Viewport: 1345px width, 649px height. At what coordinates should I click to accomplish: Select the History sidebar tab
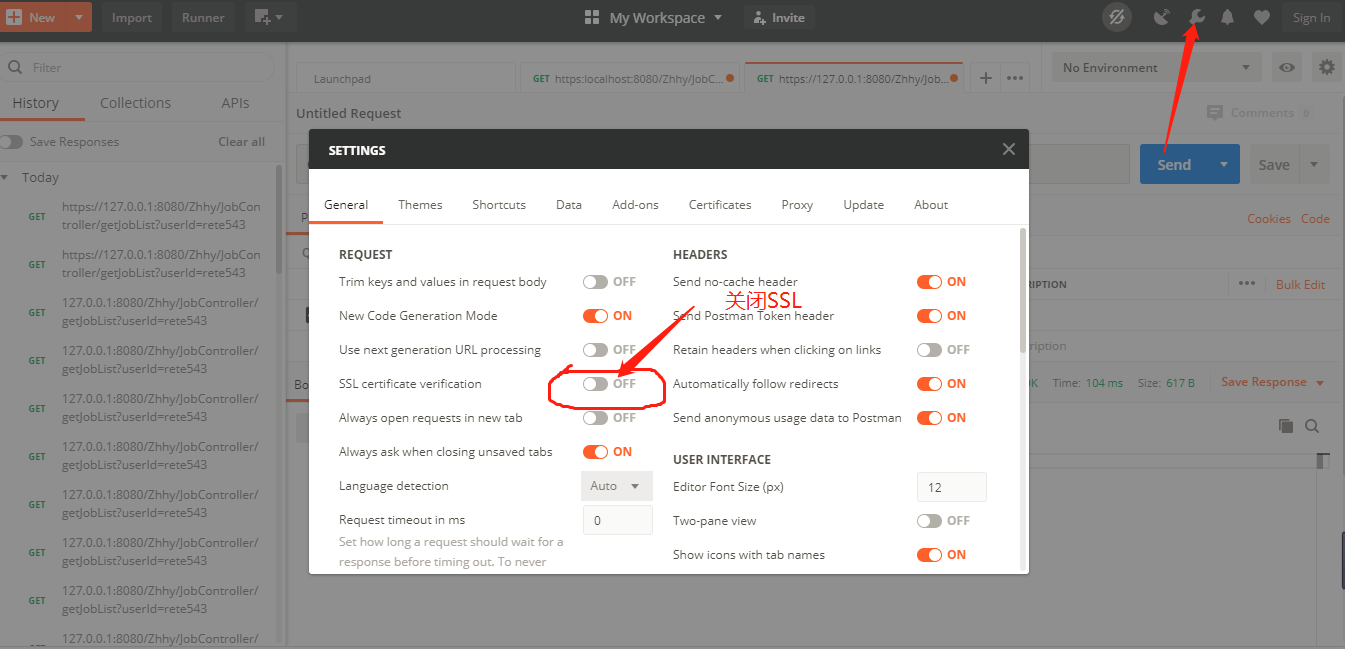click(x=36, y=103)
